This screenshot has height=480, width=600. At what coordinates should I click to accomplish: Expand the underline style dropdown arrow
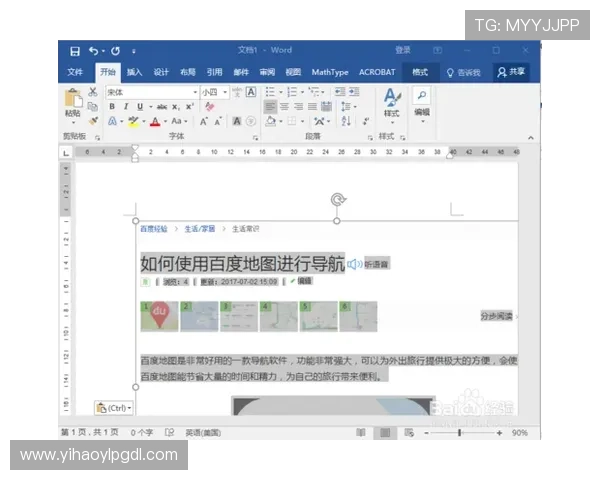point(150,107)
